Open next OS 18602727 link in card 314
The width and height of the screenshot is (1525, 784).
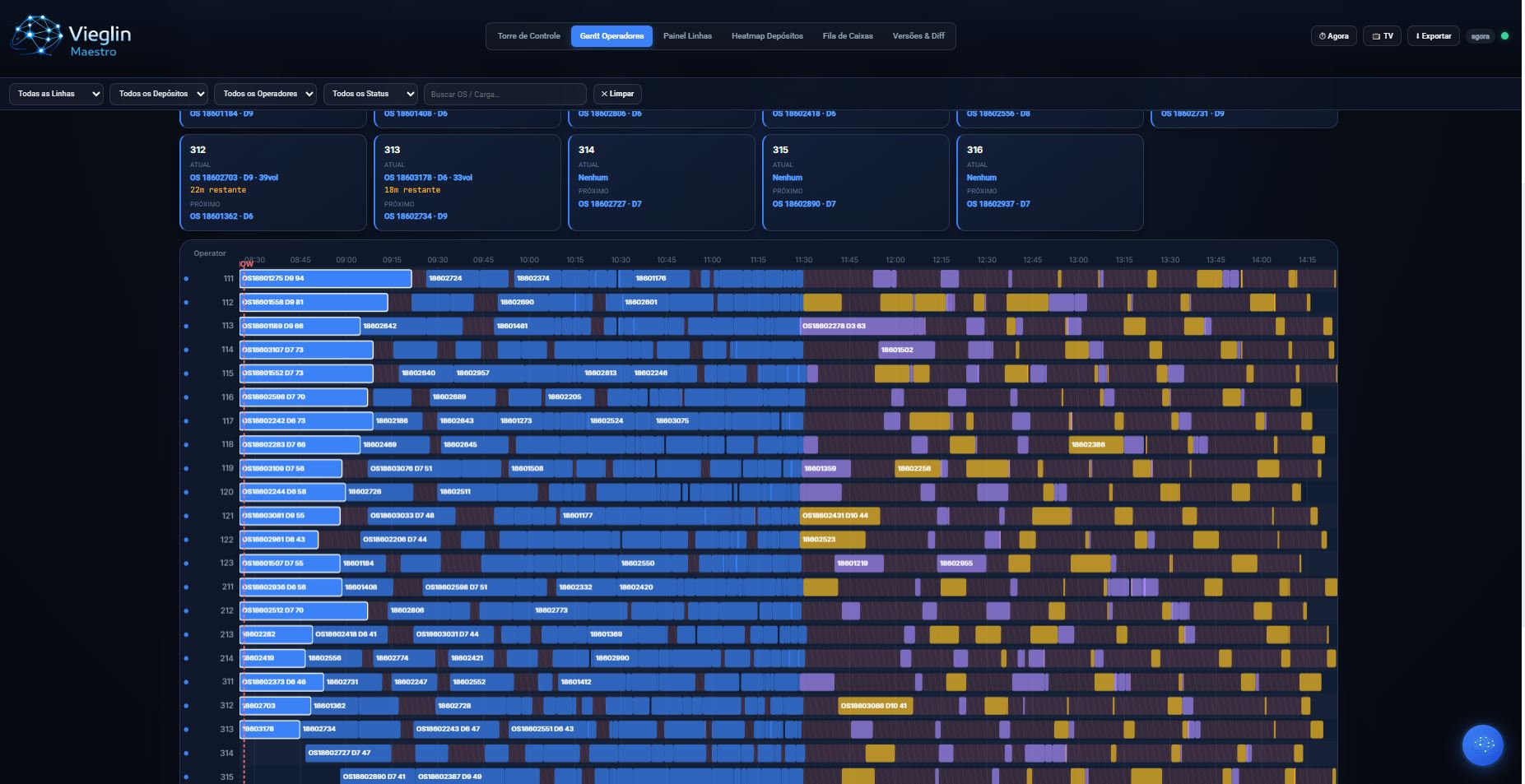coord(609,204)
